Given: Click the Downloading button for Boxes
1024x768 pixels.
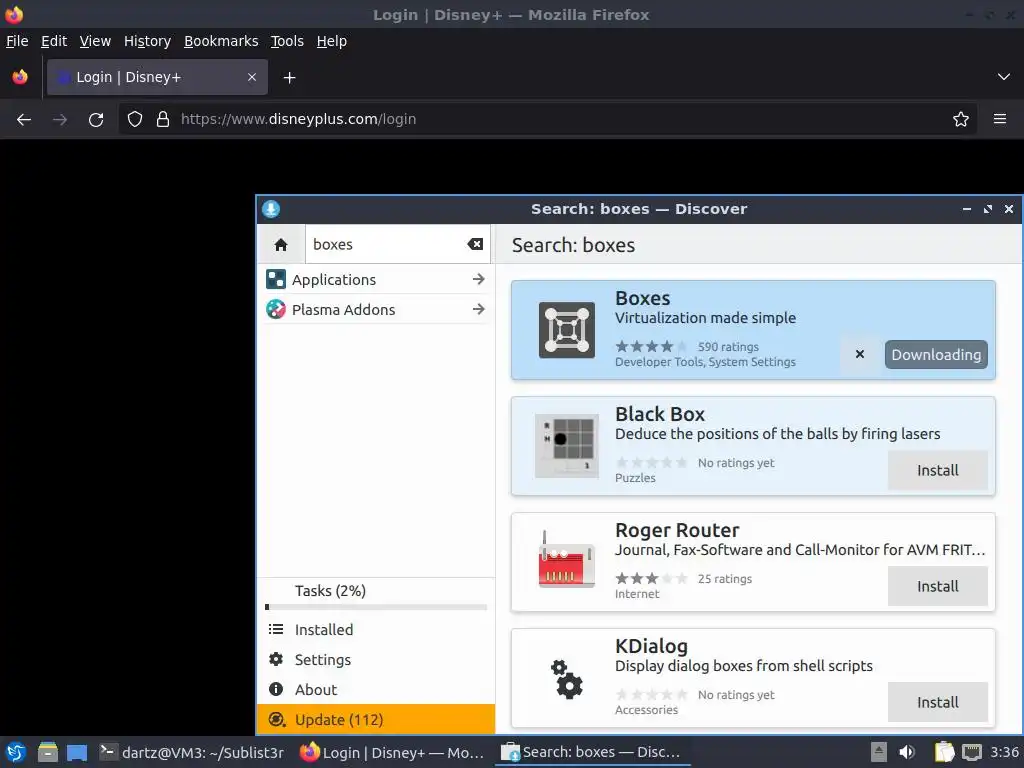Looking at the screenshot, I should pyautogui.click(x=936, y=355).
